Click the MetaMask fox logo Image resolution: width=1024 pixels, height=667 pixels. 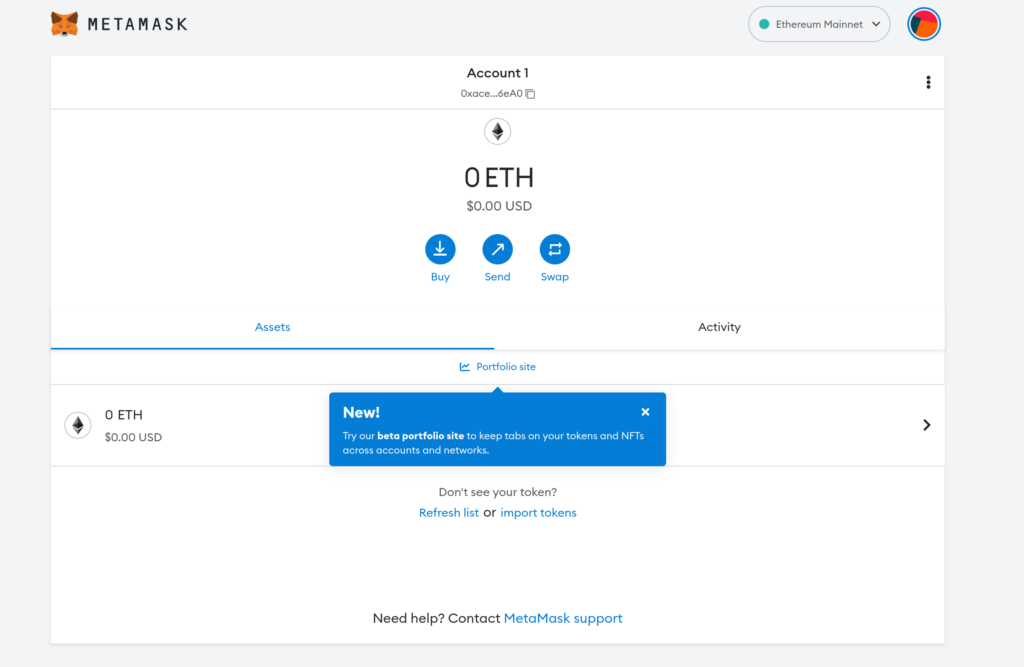(65, 24)
